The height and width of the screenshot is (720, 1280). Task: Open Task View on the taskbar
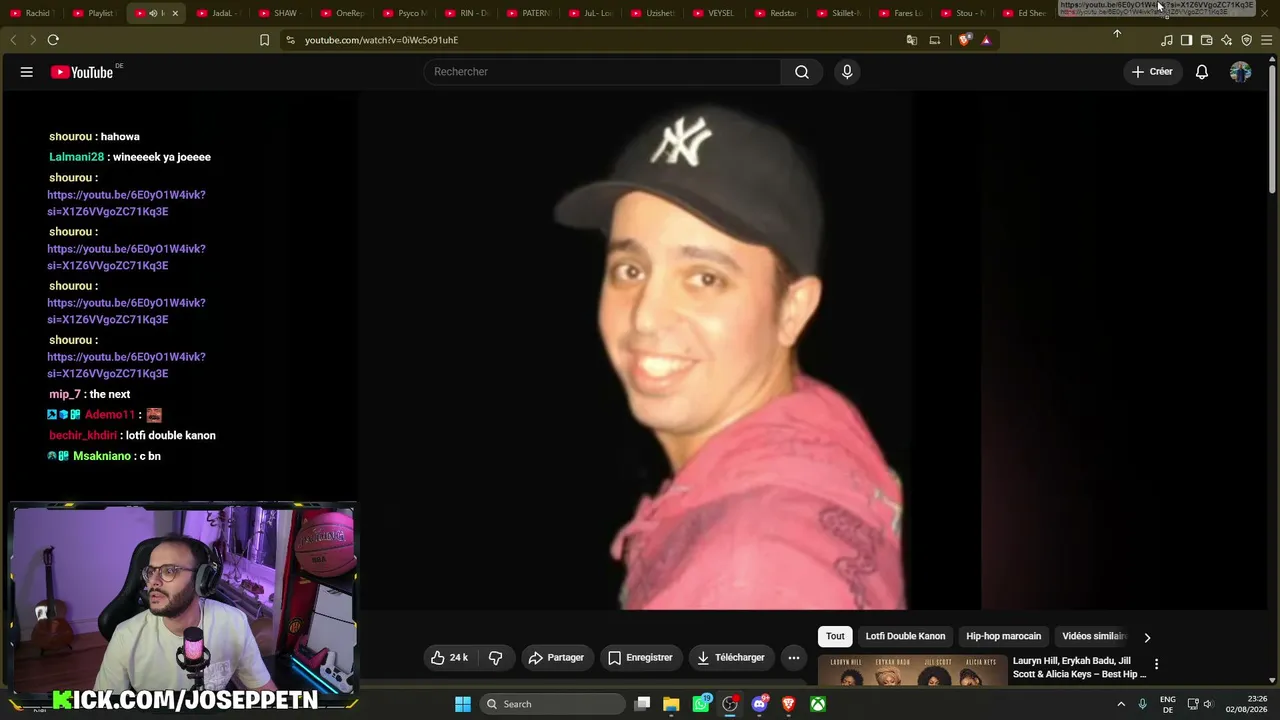(x=643, y=704)
